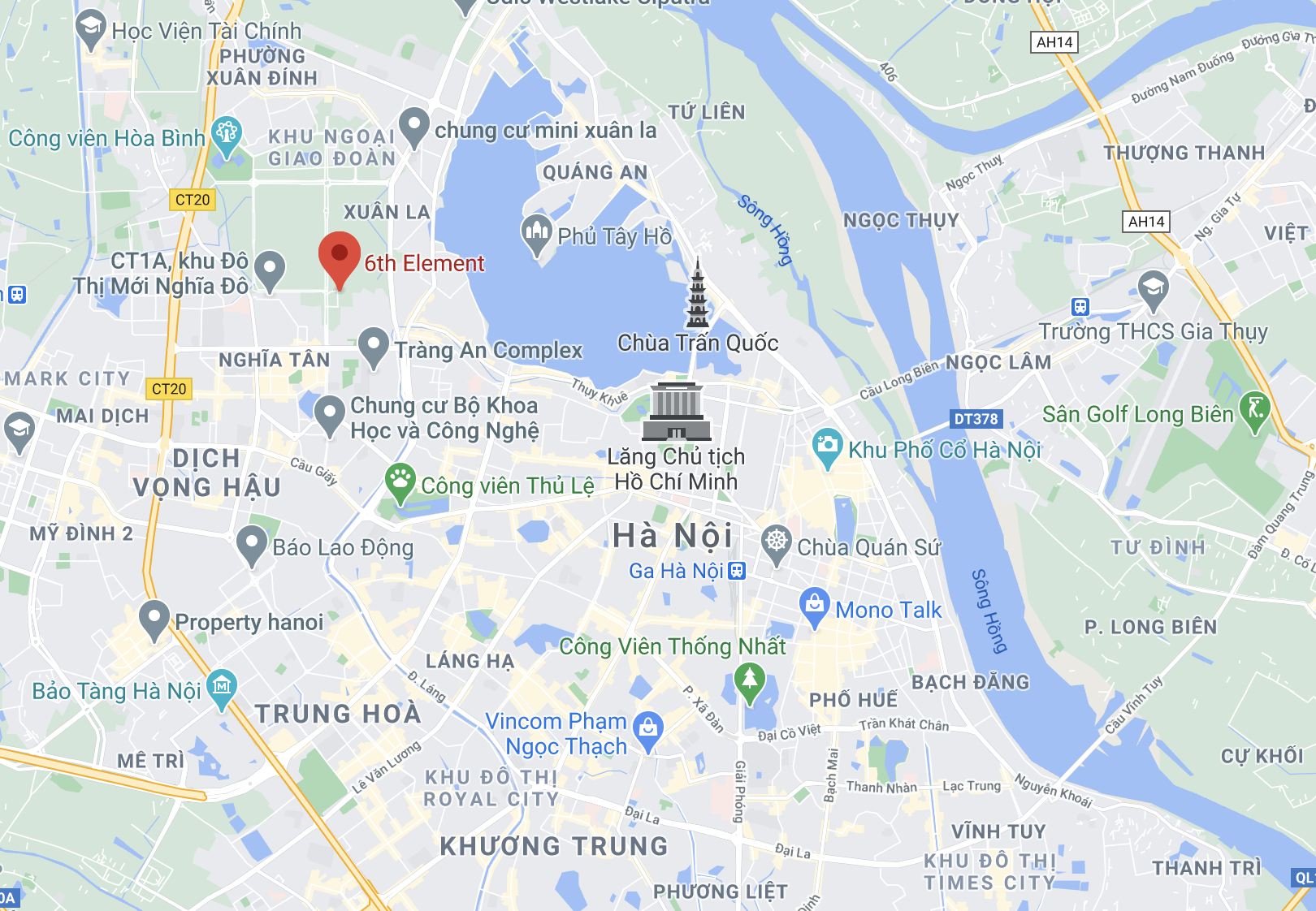Click the Hà Nội city name label

point(673,536)
